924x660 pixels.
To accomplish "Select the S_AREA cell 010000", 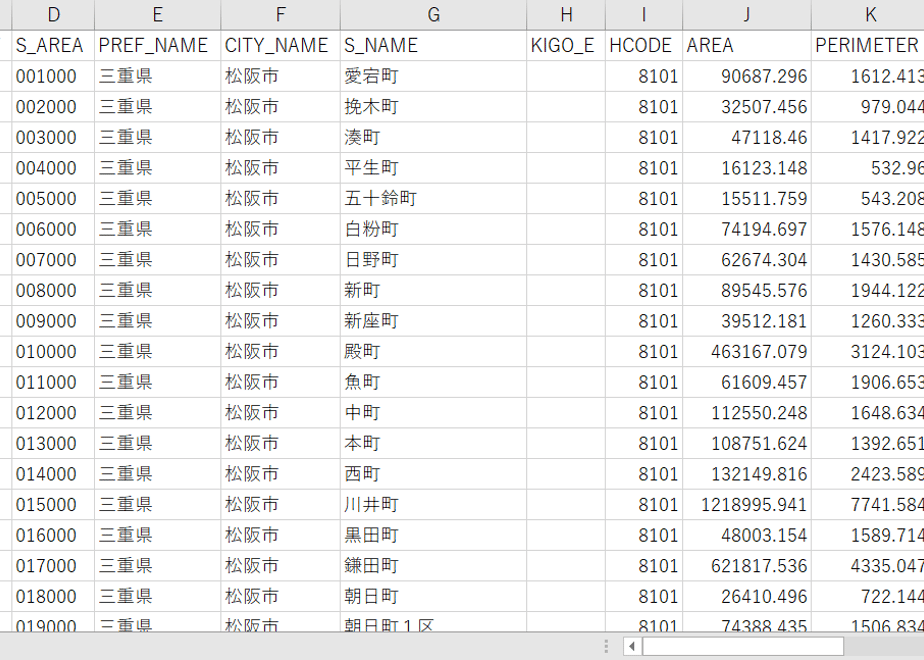I will click(53, 352).
